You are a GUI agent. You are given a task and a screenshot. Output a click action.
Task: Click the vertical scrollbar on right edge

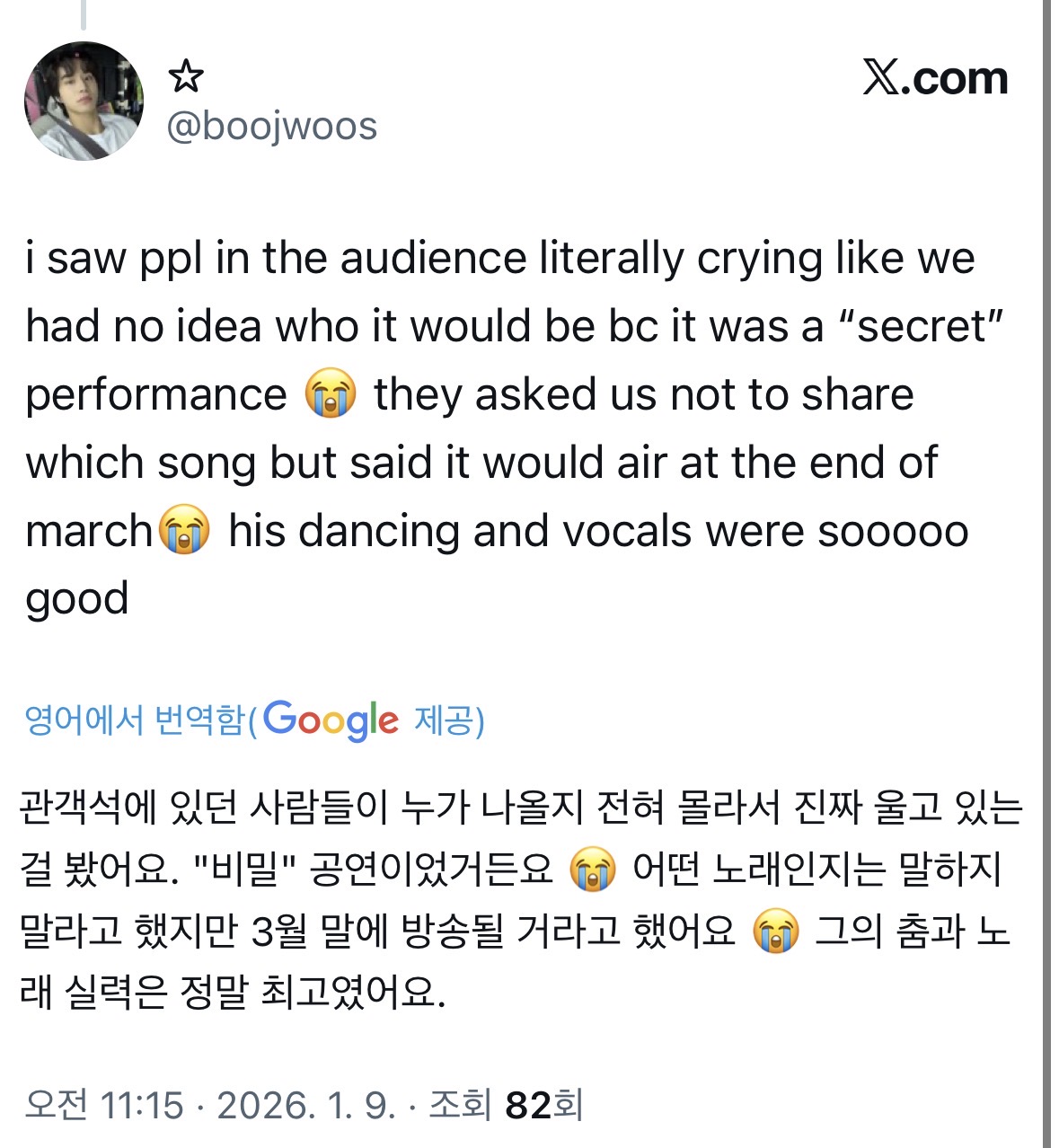tap(1047, 574)
